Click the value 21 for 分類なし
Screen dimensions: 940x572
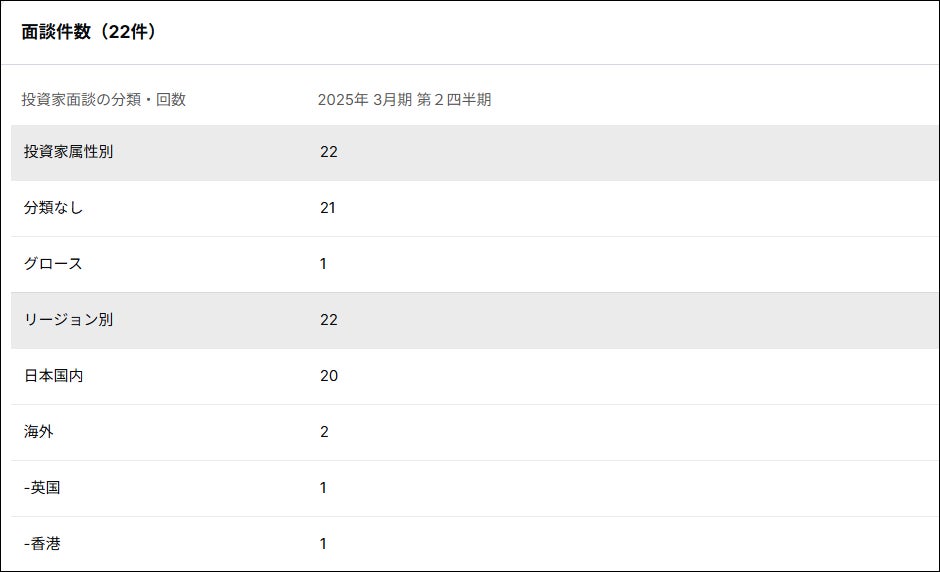point(328,208)
